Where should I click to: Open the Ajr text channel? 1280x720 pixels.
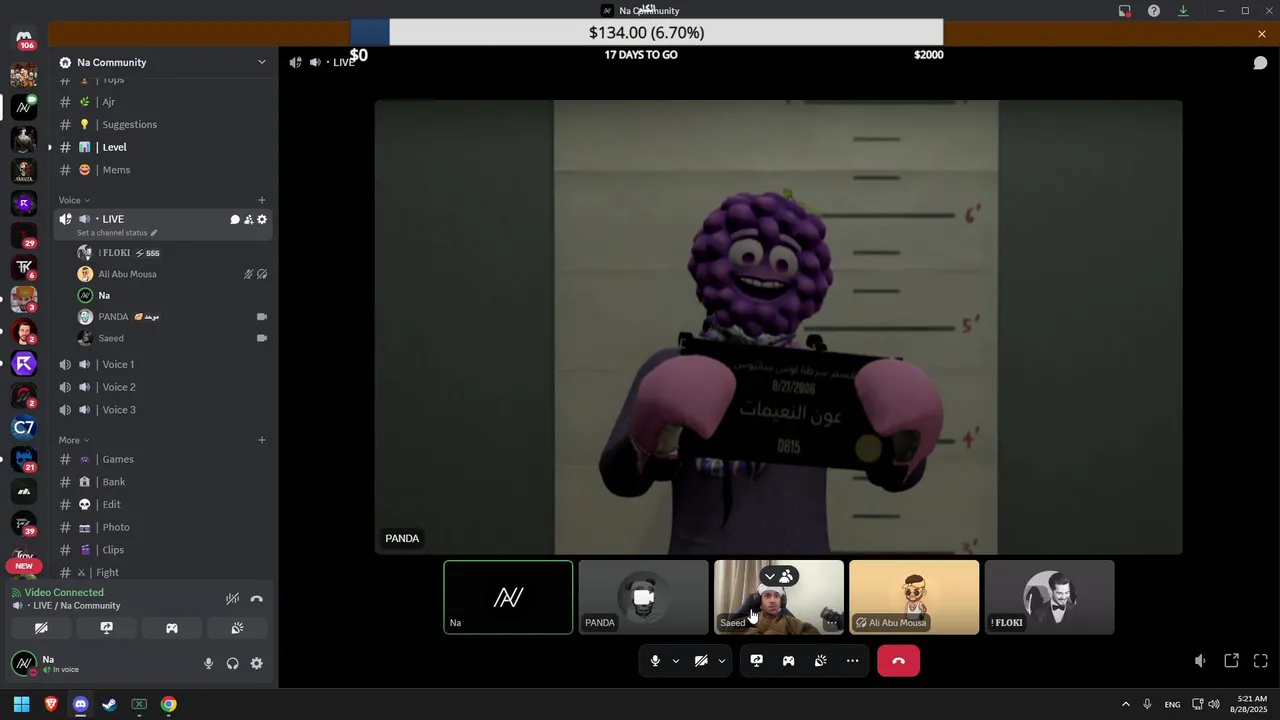click(x=163, y=102)
